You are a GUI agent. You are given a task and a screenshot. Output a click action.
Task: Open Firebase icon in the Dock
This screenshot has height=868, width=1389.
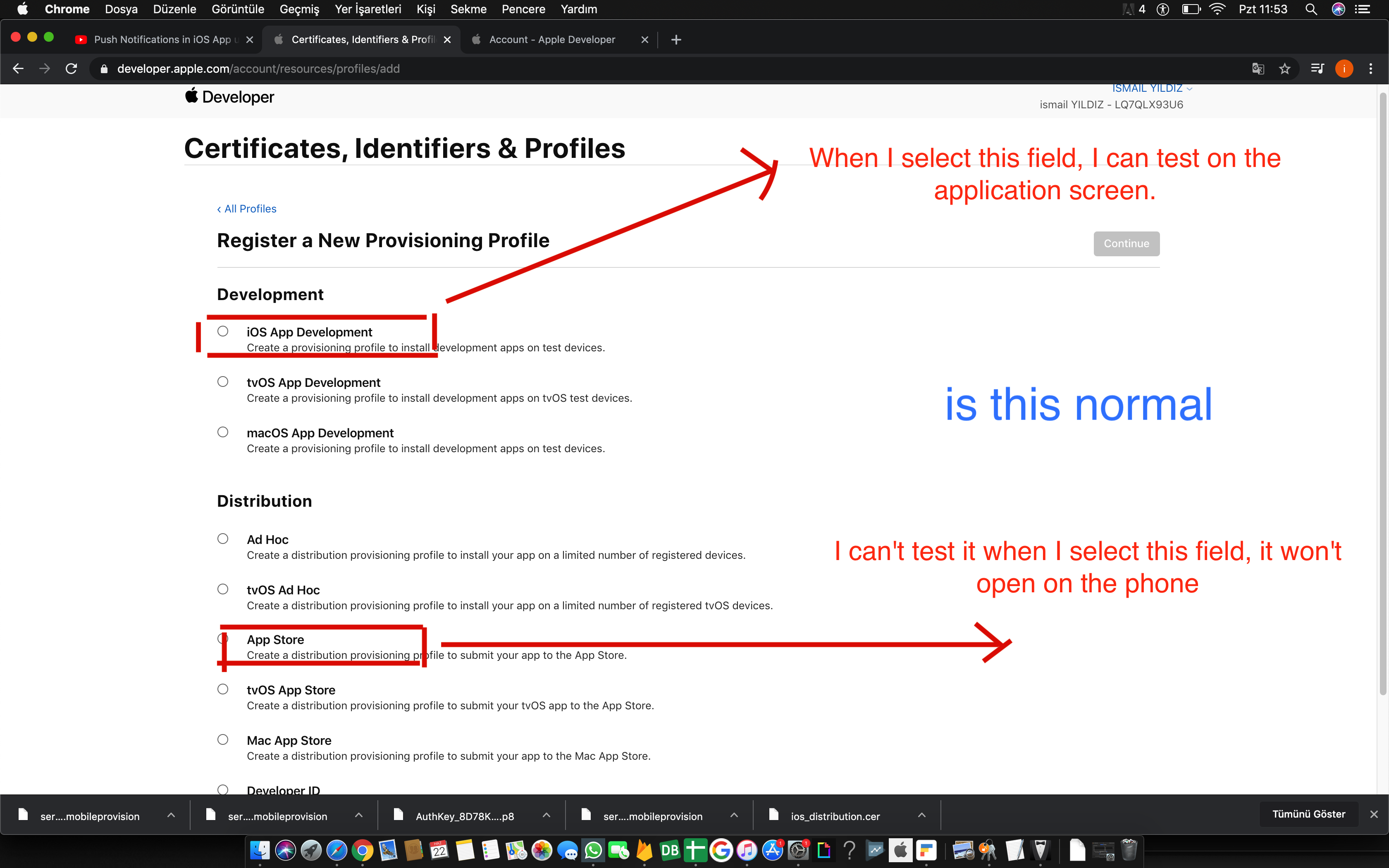click(644, 850)
